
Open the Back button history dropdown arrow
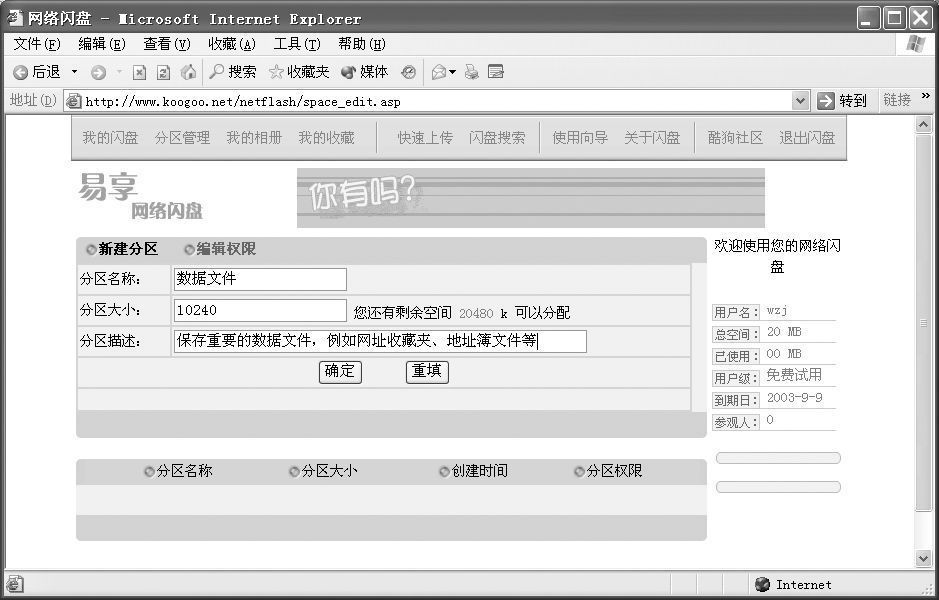pos(74,72)
